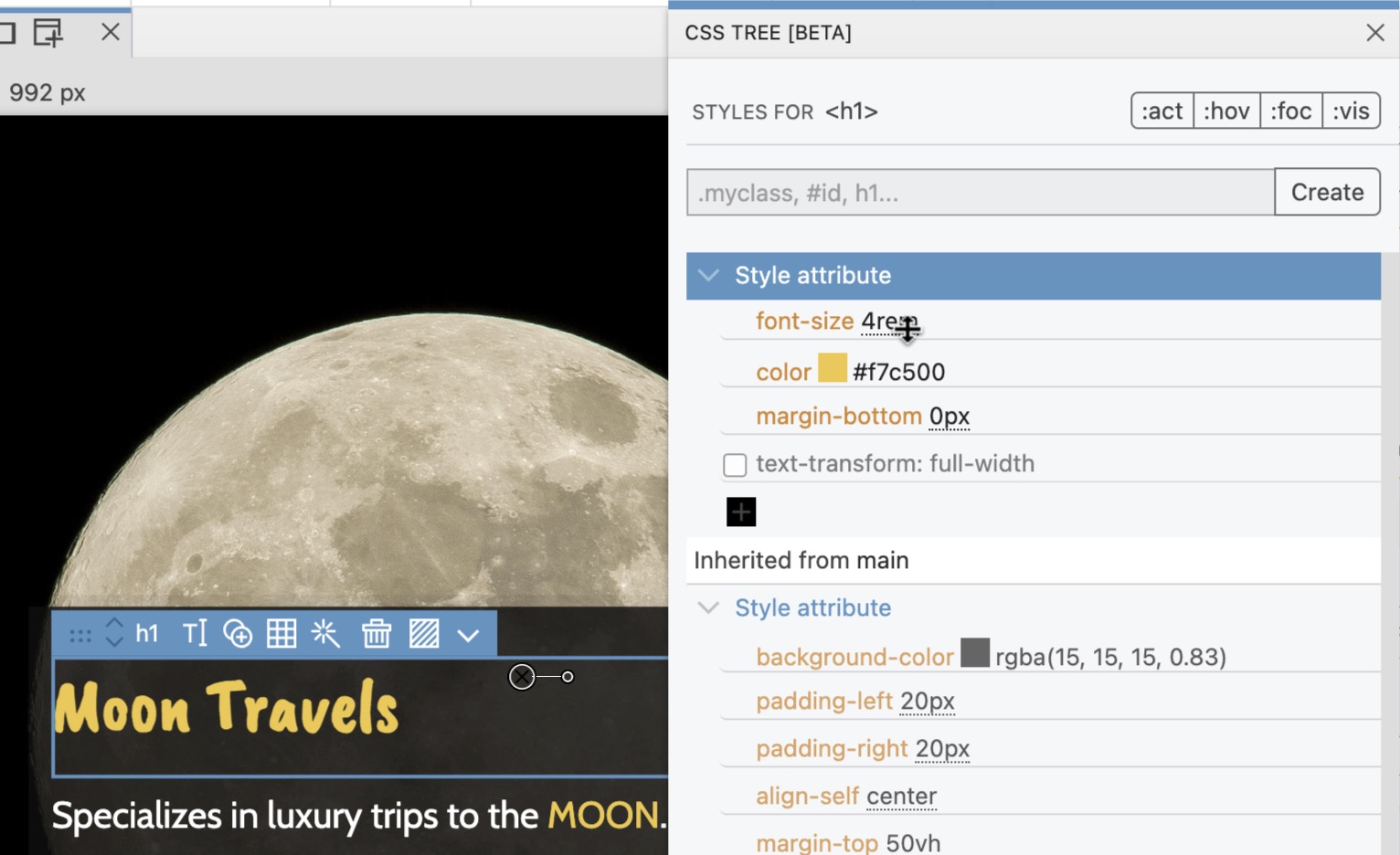
Task: Click the rgba(15, 15, 15, 0.83) value
Action: click(1110, 657)
